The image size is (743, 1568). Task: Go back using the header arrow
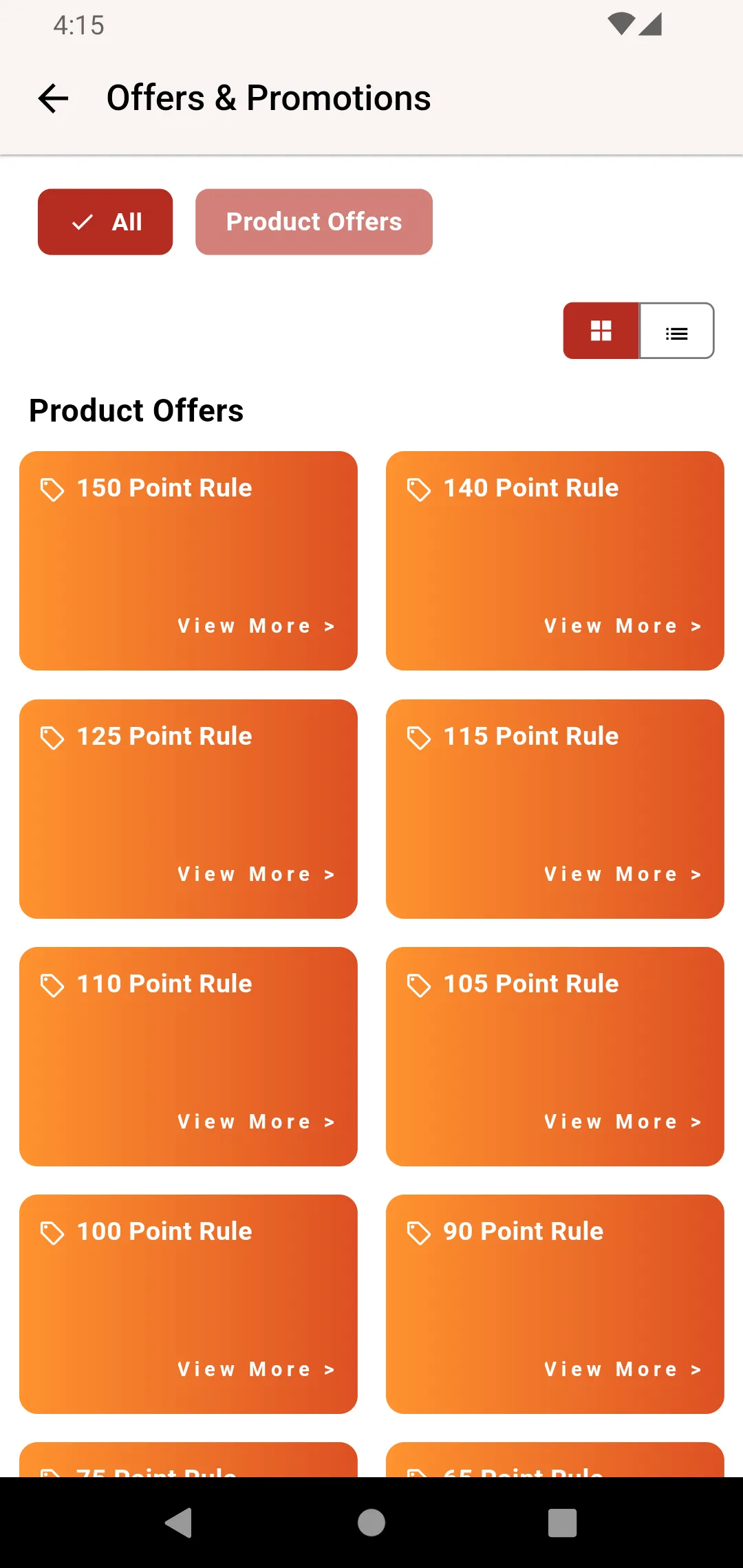53,98
